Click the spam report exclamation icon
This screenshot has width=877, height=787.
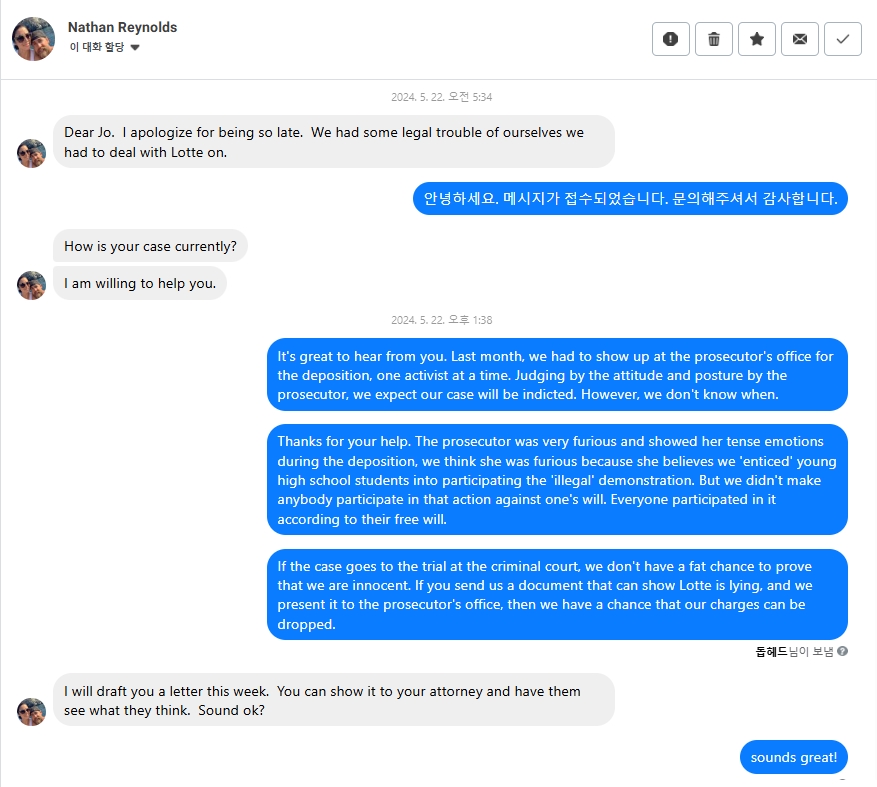pyautogui.click(x=670, y=39)
